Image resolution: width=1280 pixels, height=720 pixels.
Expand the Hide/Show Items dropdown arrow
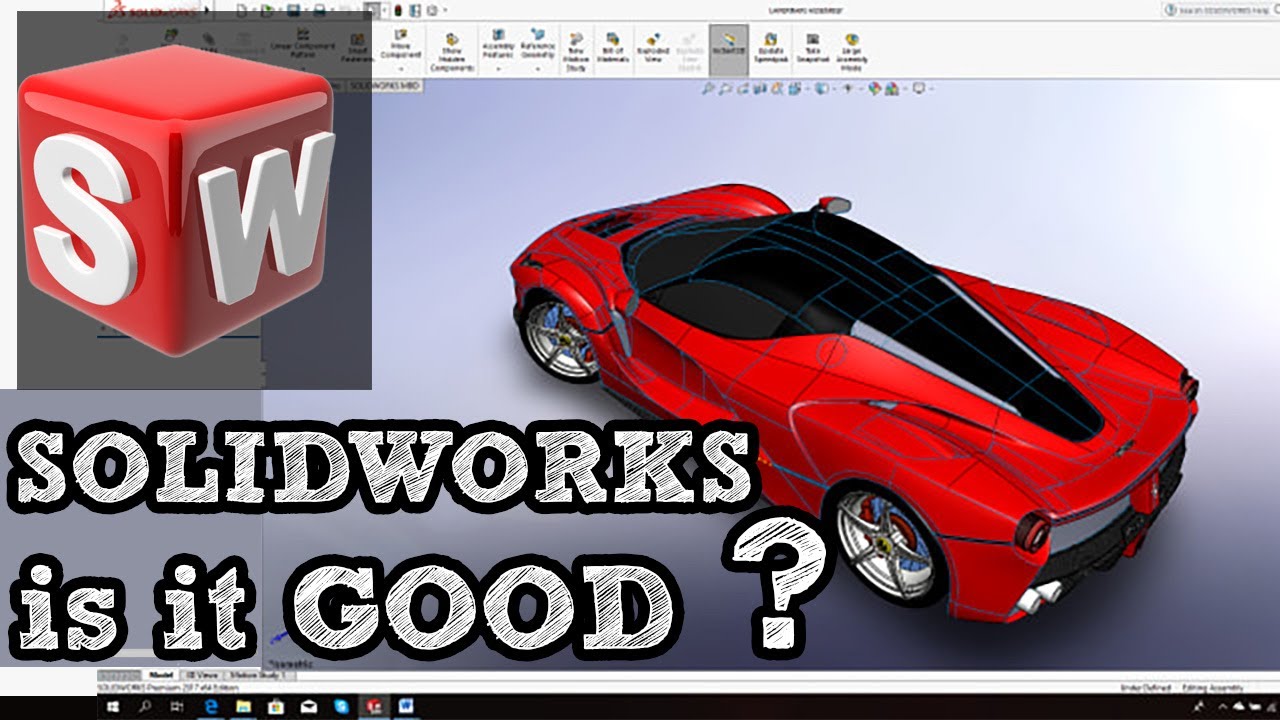861,89
